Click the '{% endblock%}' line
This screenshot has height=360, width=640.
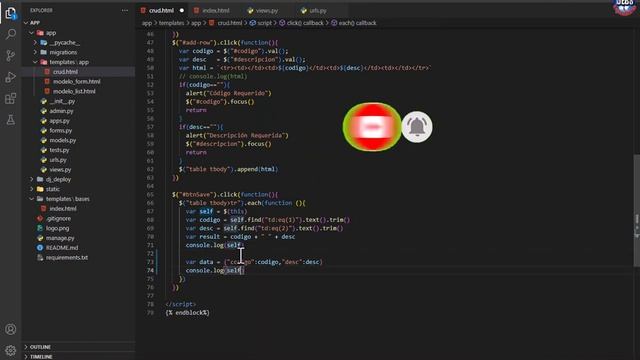[187, 313]
